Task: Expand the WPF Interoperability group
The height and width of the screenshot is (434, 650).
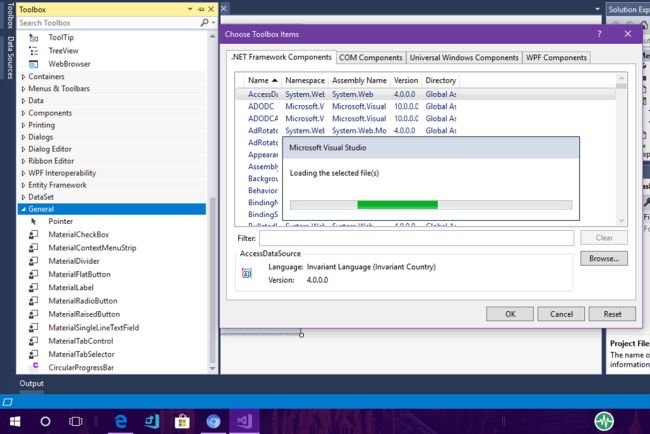Action: [23, 173]
